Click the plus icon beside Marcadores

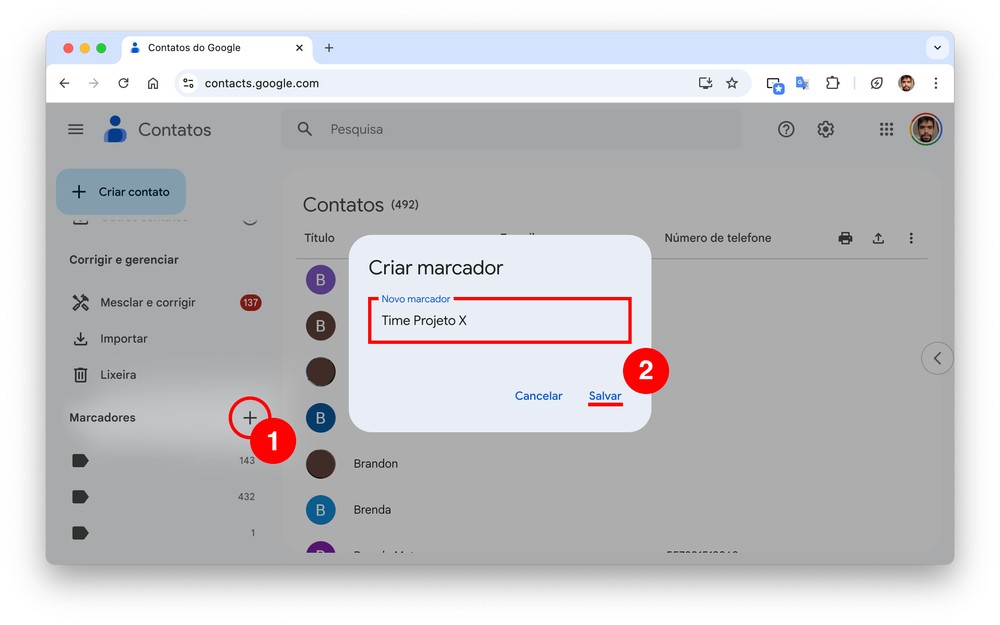(x=250, y=418)
